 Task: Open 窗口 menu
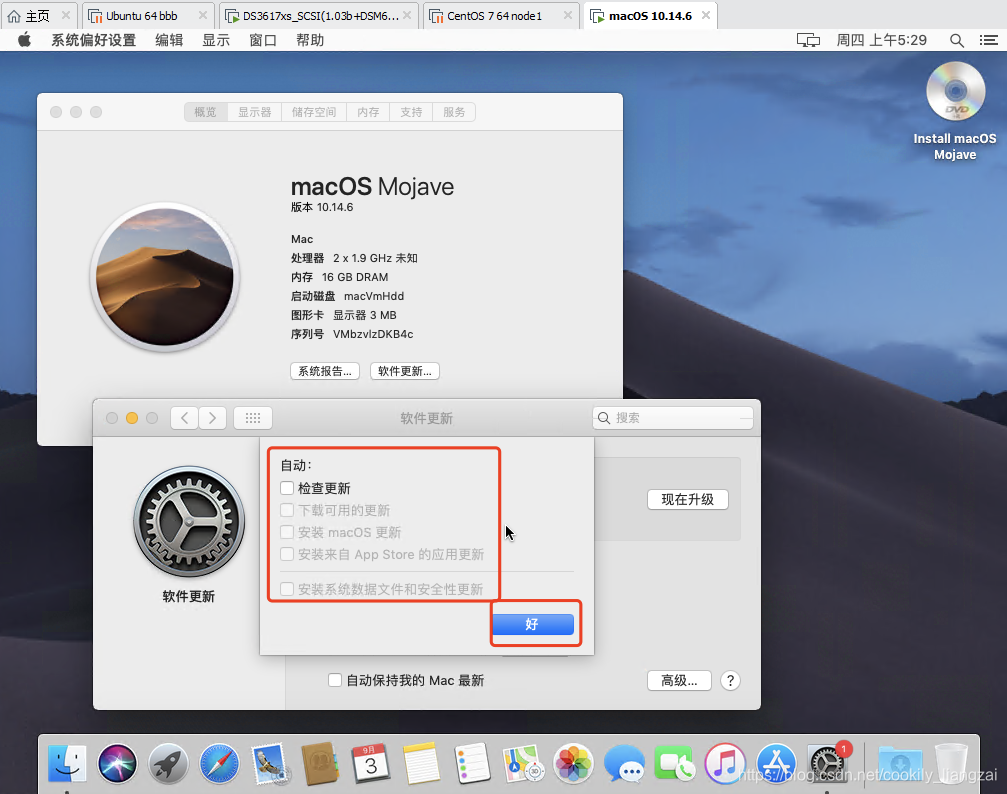click(x=263, y=40)
